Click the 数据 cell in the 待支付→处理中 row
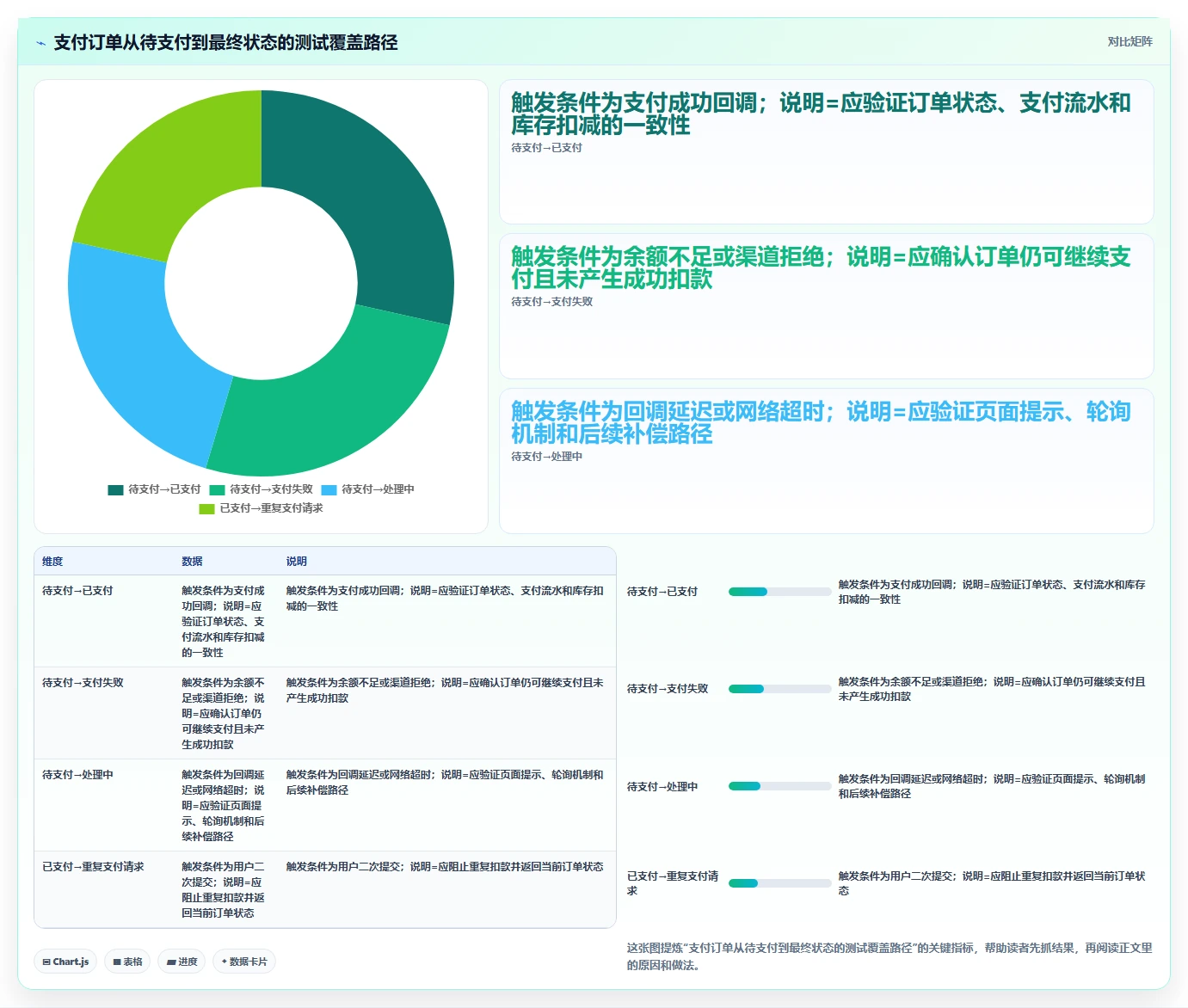The height and width of the screenshot is (1008, 1188). point(224,806)
